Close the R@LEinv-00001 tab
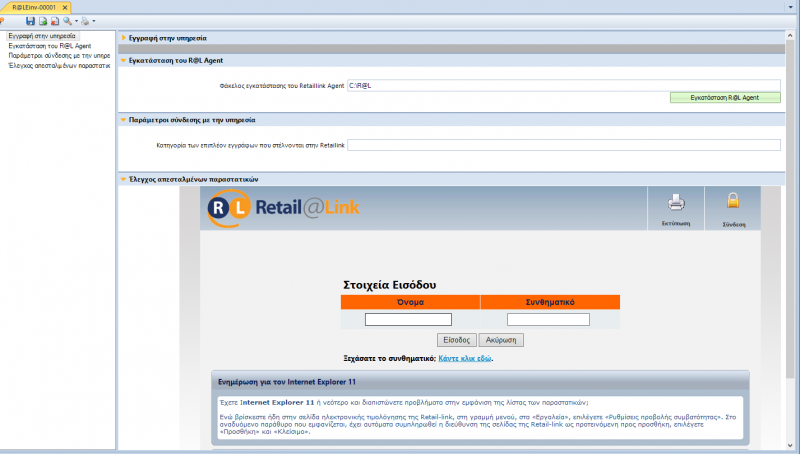The height and width of the screenshot is (454, 800). click(65, 8)
